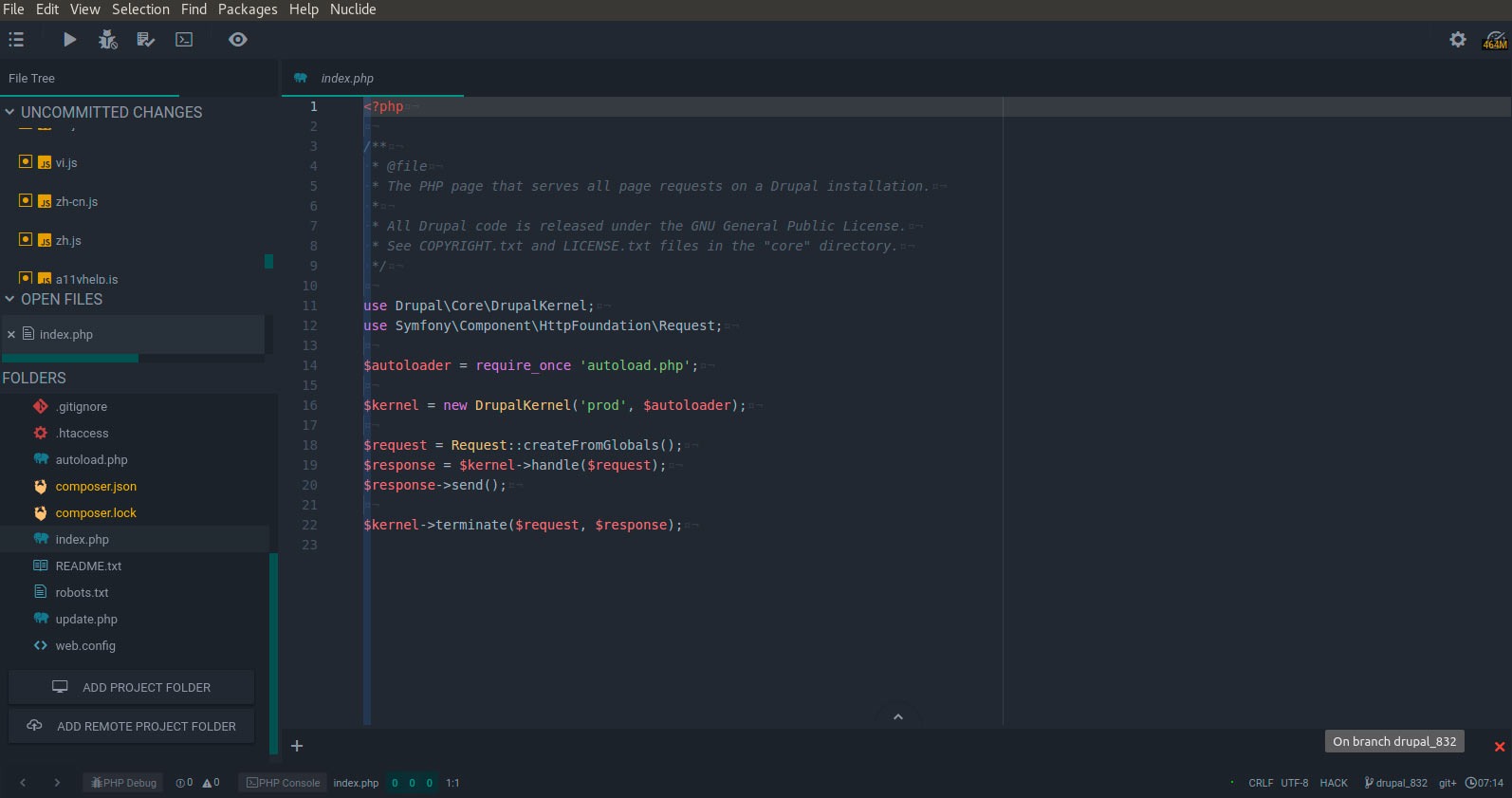
Task: Click the gear icon beside .htaccess
Action: [41, 433]
